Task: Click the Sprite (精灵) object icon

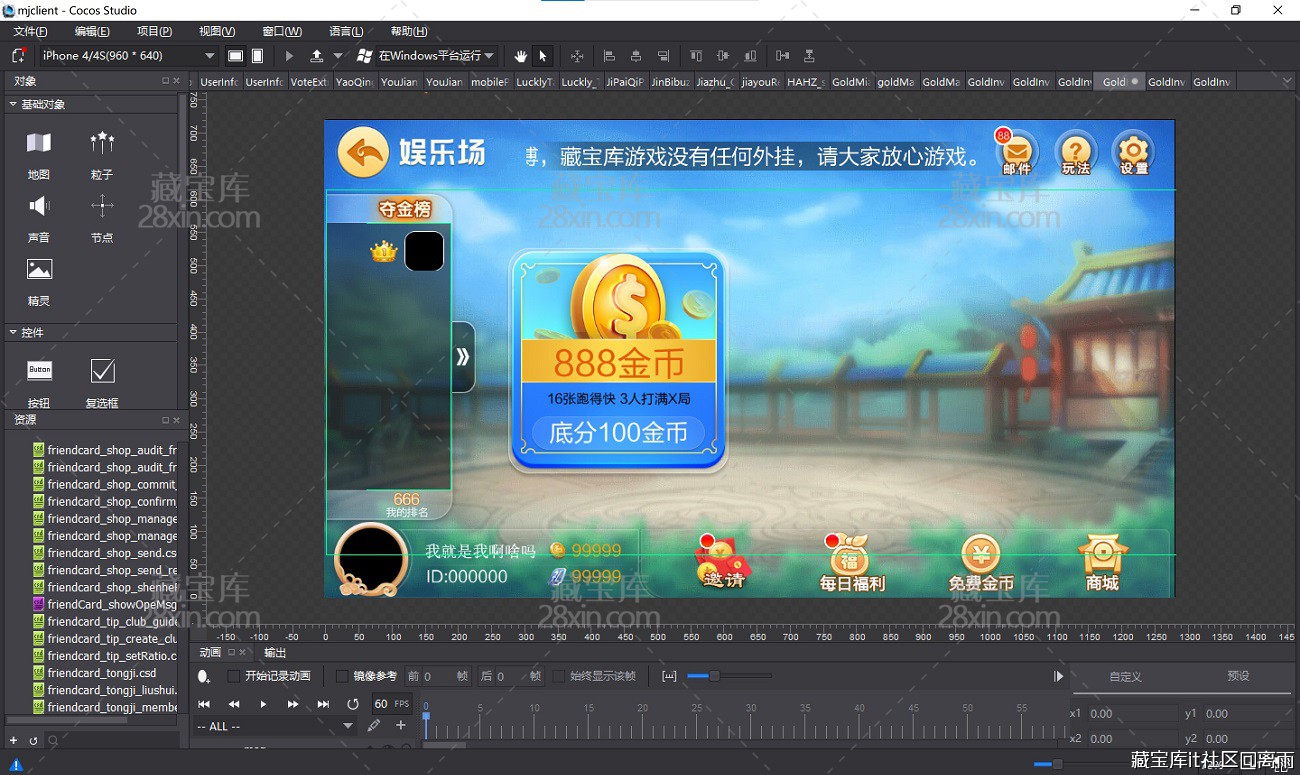Action: pos(39,270)
